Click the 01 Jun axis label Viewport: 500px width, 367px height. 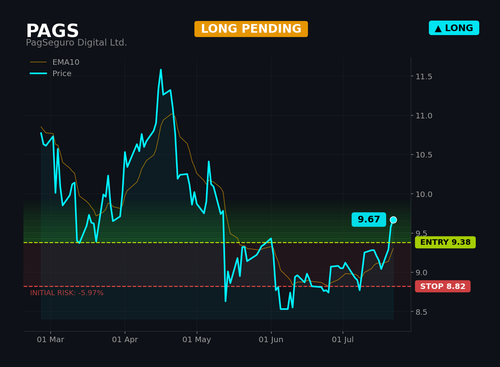(x=271, y=340)
